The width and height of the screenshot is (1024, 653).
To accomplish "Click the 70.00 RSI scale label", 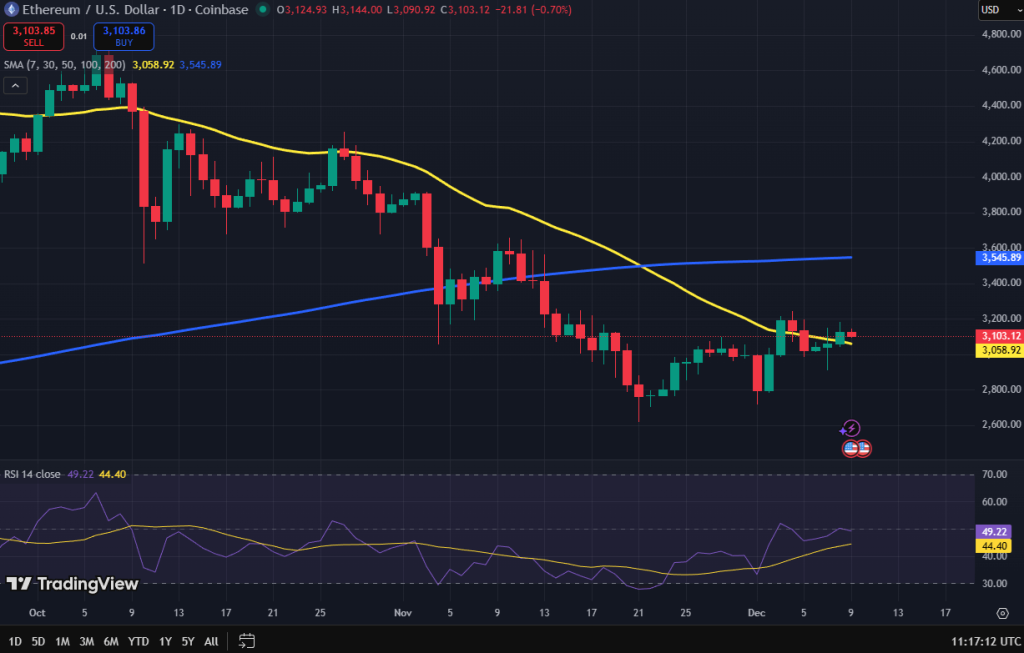I will pos(995,474).
